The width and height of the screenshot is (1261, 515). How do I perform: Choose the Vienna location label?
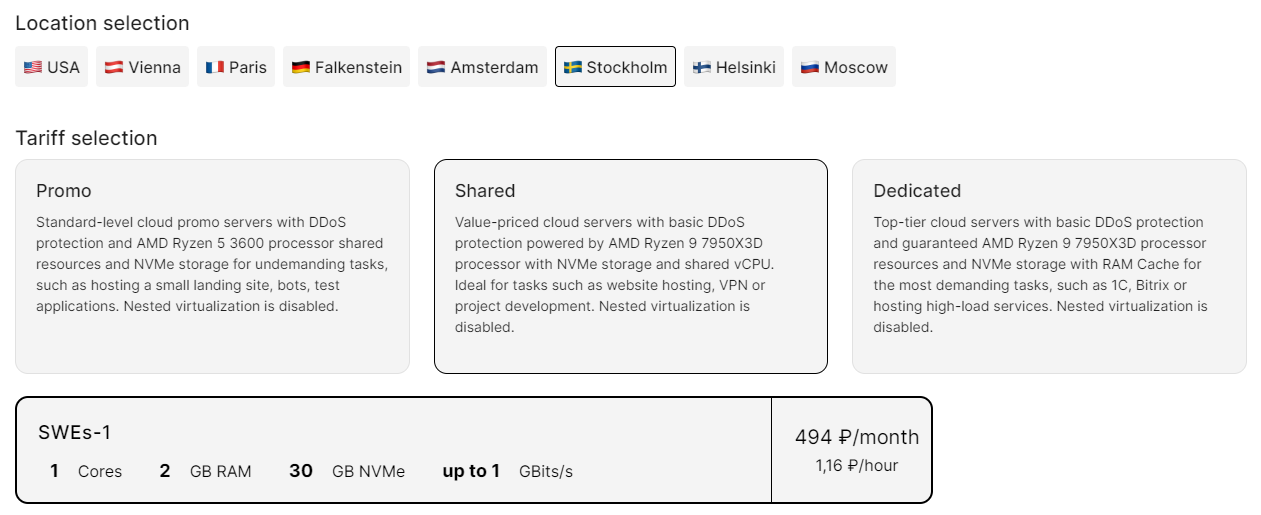[155, 68]
